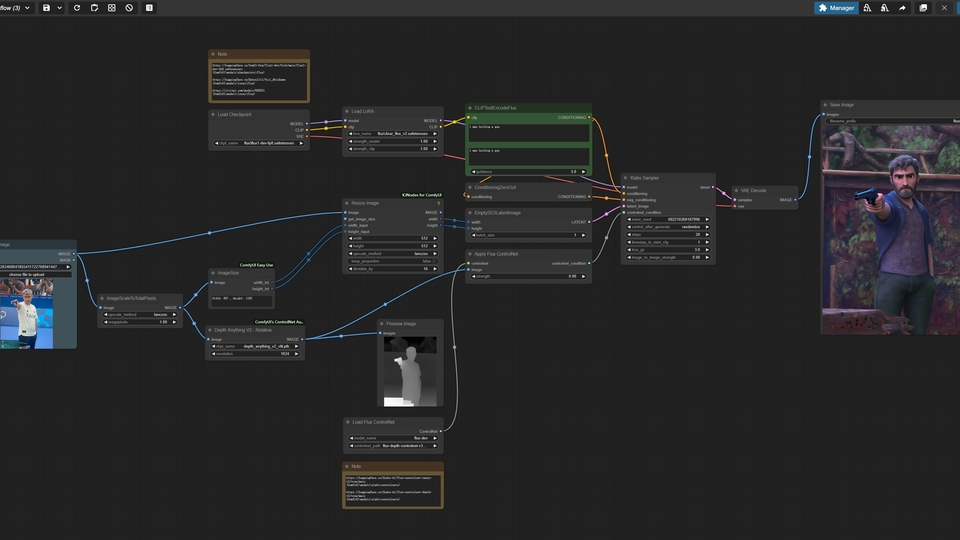Increase steps value in Xlabs Sampler
Image resolution: width=960 pixels, height=540 pixels.
[x=707, y=234]
